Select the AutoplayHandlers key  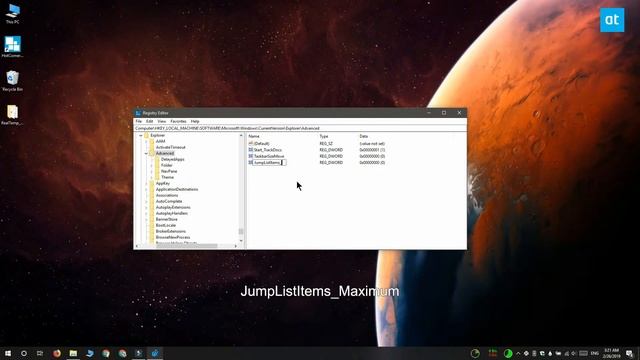(171, 213)
